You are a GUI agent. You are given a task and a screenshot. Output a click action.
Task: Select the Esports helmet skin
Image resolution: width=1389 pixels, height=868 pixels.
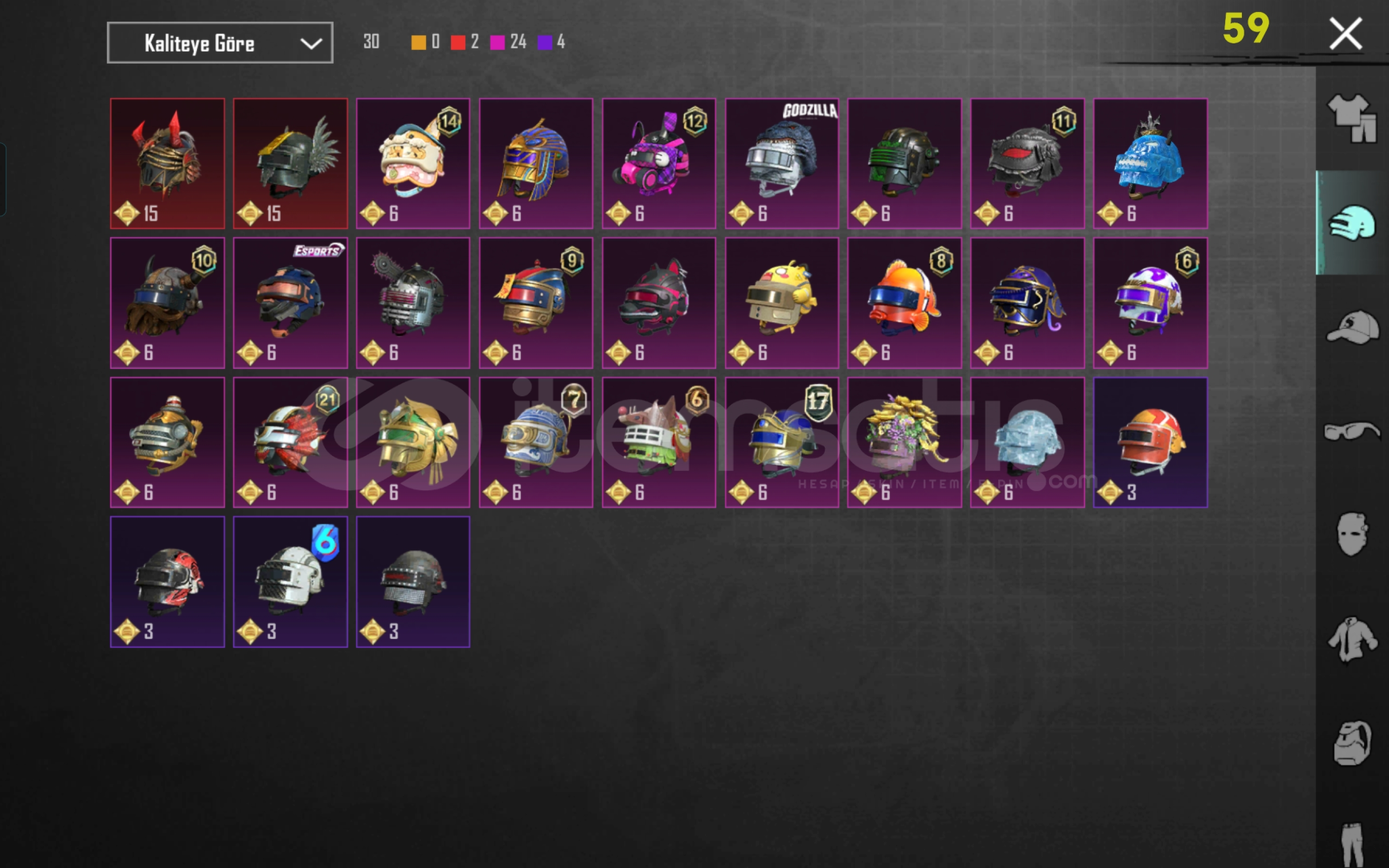click(290, 303)
